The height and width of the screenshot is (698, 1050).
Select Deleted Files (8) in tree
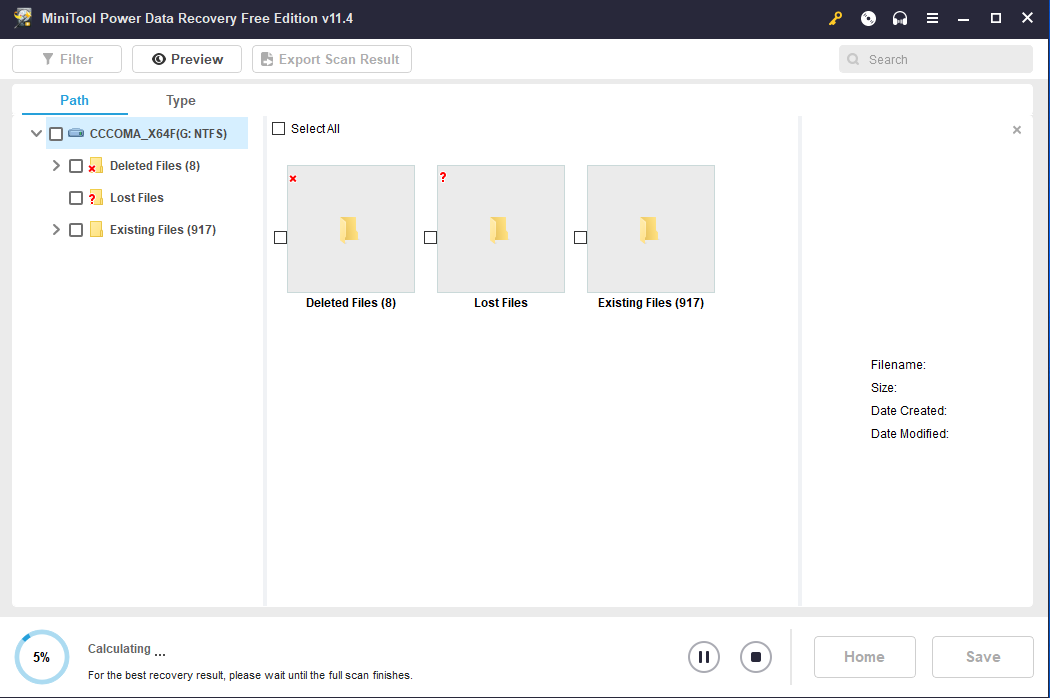pyautogui.click(x=155, y=165)
